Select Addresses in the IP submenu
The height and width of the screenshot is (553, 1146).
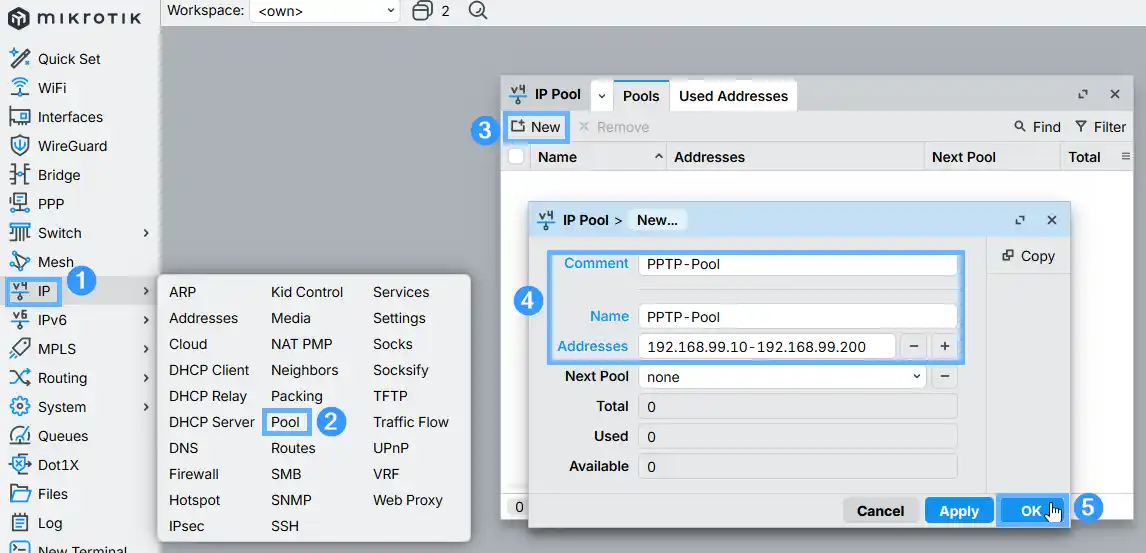point(203,319)
